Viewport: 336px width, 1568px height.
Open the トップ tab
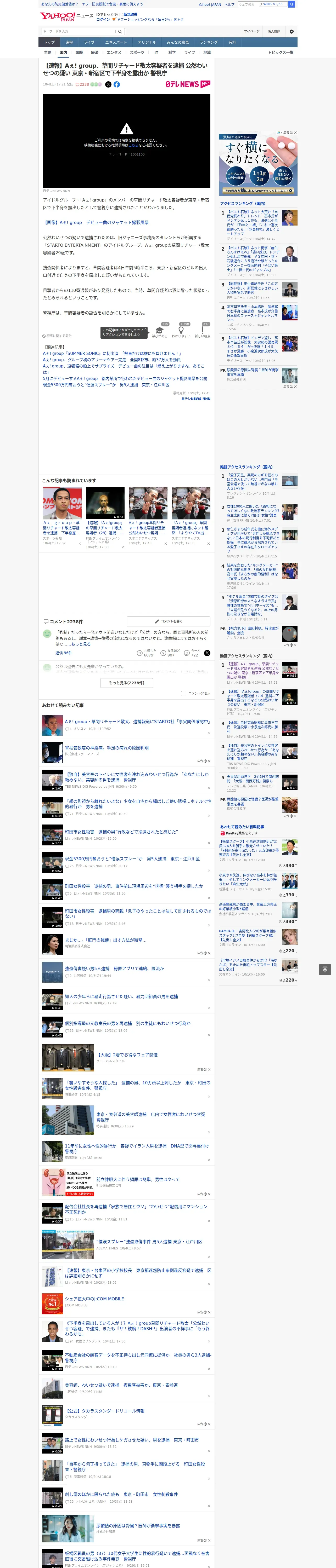click(49, 43)
